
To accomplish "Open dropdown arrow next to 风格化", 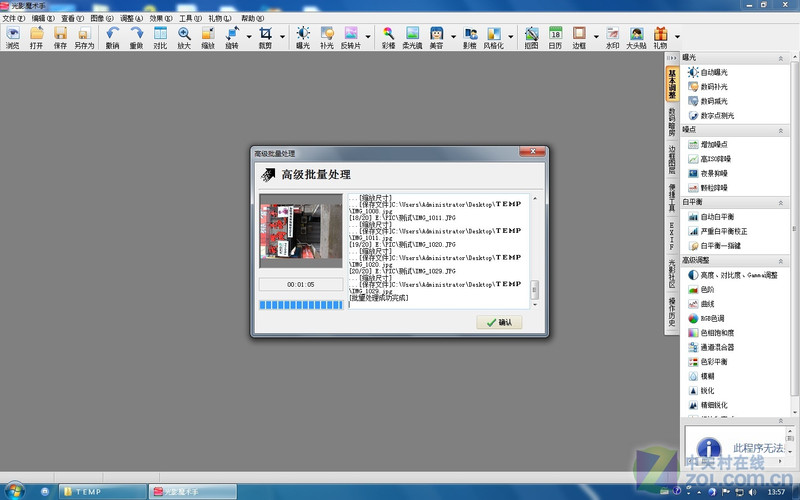I will tap(510, 37).
